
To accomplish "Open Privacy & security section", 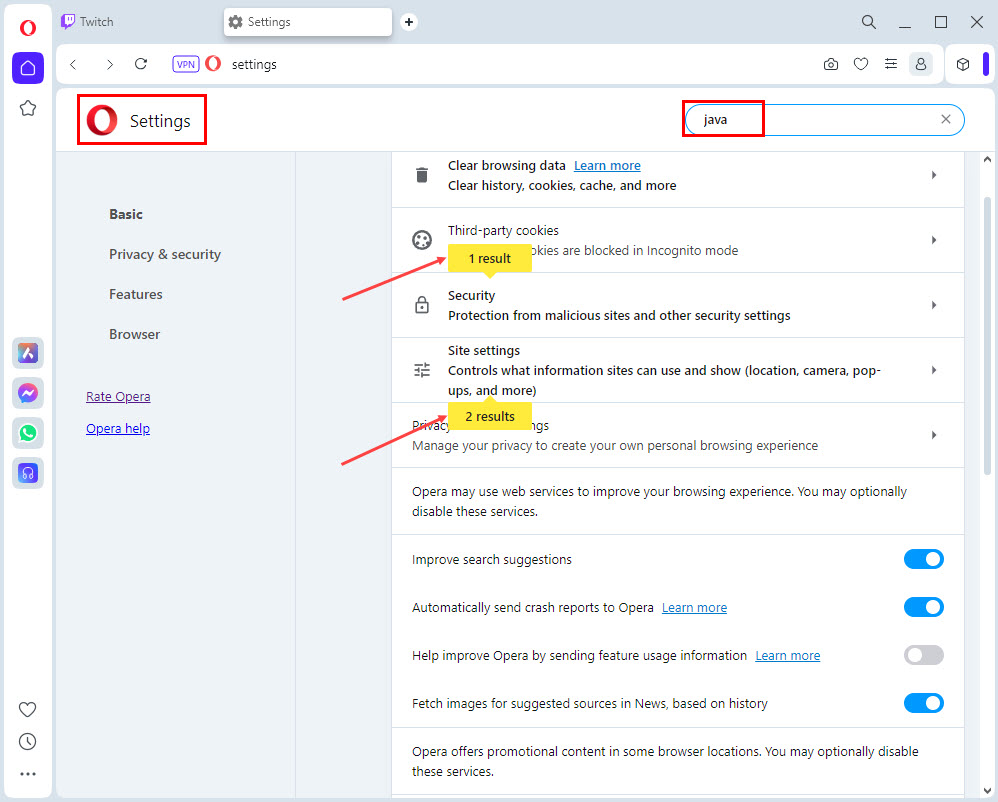I will pyautogui.click(x=165, y=255).
